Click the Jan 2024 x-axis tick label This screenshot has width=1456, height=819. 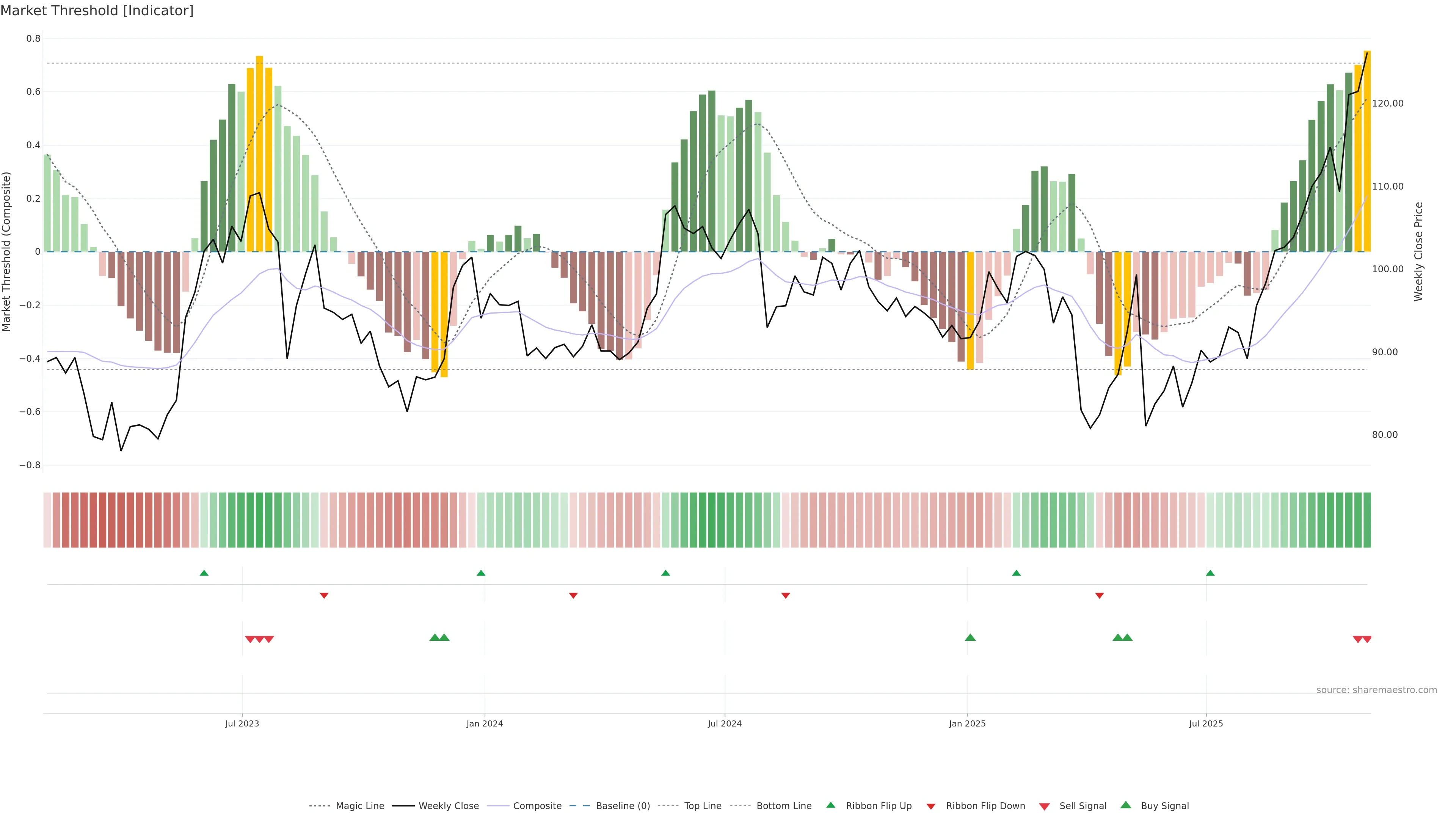tap(485, 723)
